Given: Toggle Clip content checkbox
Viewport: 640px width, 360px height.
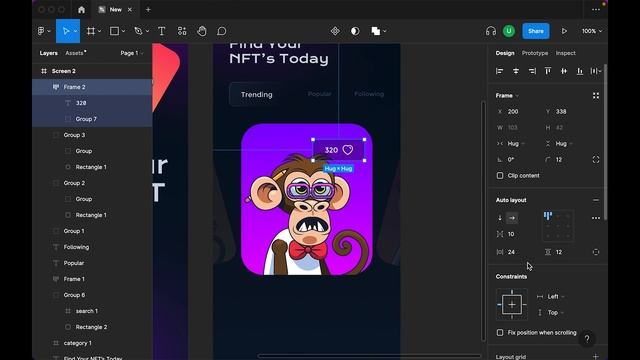Looking at the screenshot, I should (x=500, y=176).
